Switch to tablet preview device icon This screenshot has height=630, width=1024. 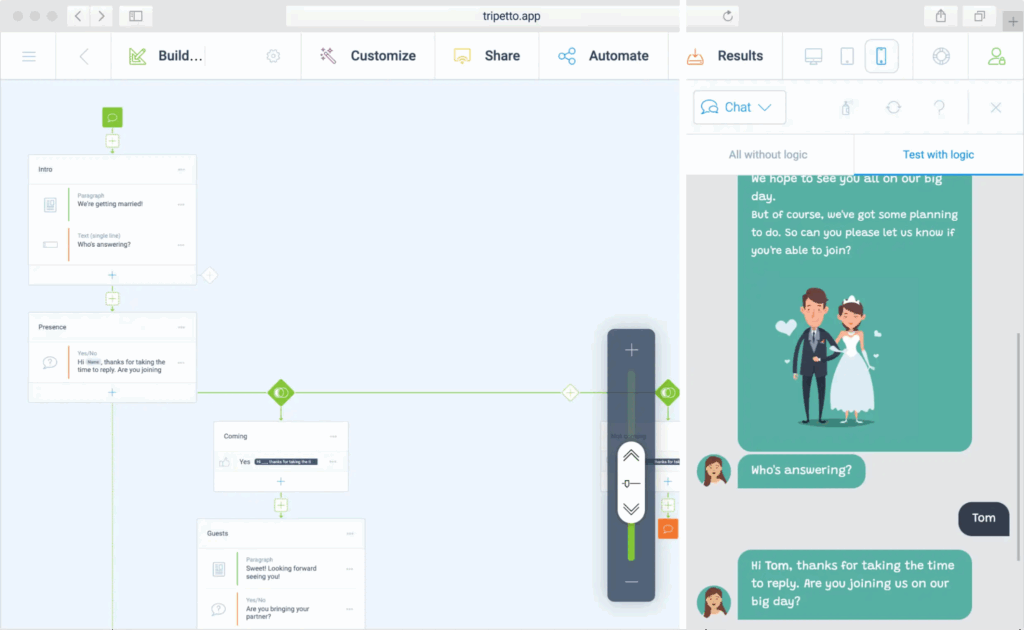pos(847,57)
